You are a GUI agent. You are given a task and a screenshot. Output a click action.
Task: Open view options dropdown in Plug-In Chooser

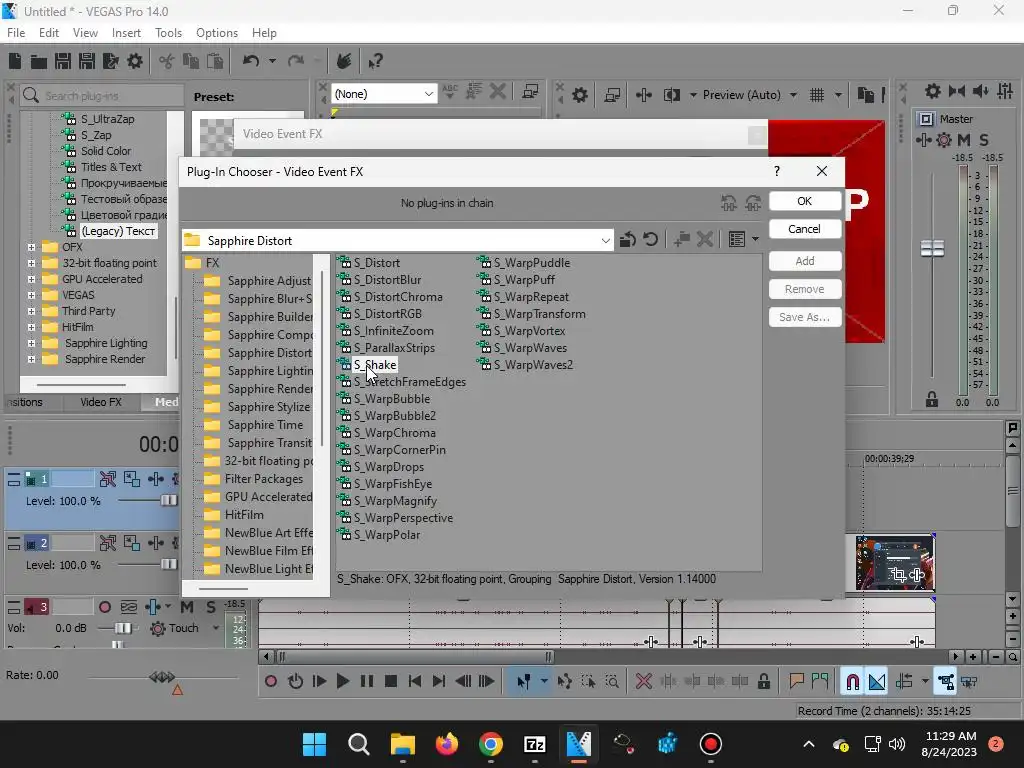755,240
